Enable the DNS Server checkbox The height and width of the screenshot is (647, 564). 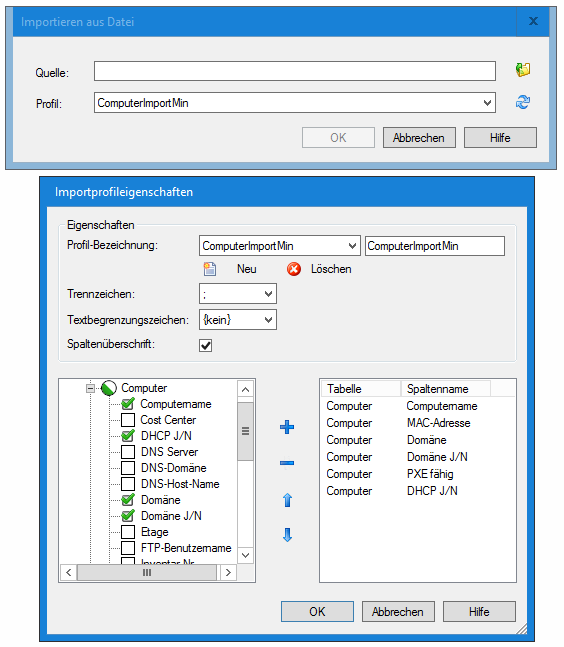[128, 452]
